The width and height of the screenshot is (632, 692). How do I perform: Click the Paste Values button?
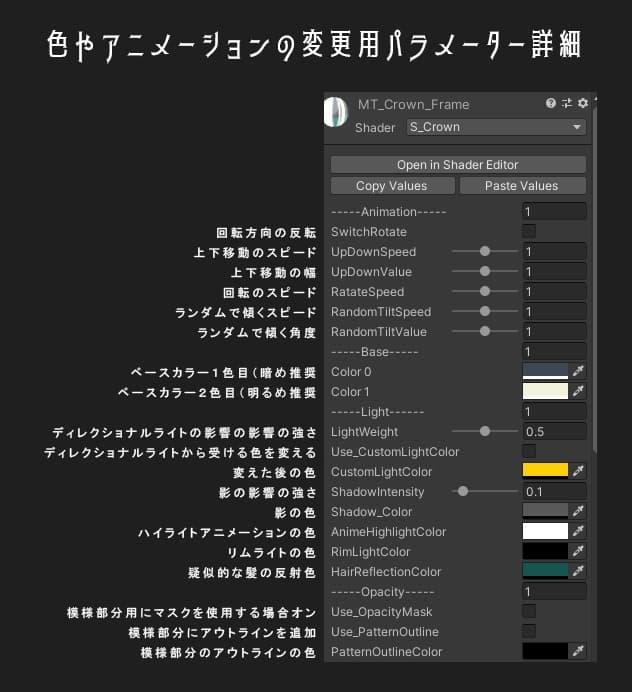tap(523, 186)
